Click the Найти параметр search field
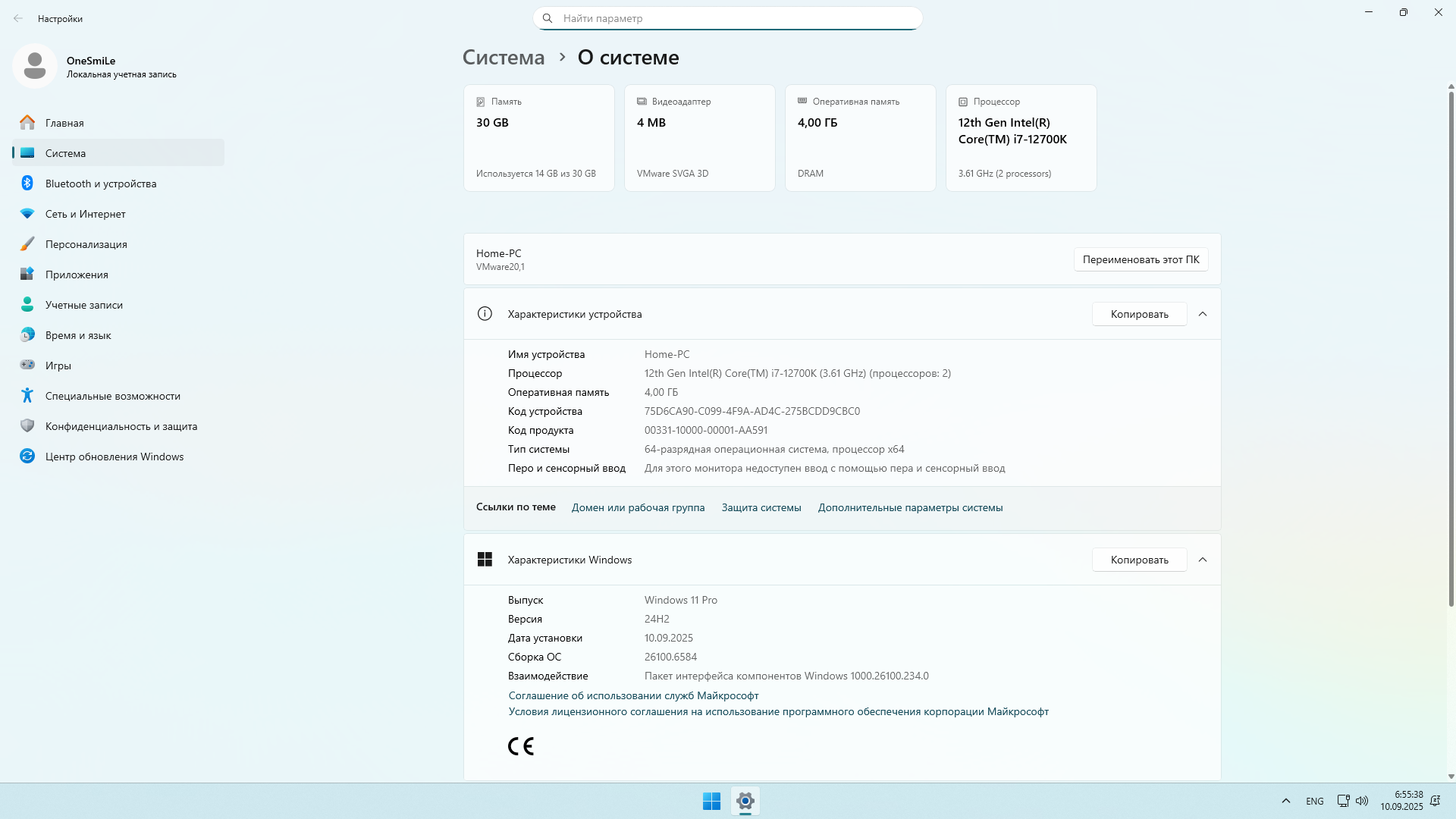Screen dimensions: 1456x819 [x=727, y=17]
